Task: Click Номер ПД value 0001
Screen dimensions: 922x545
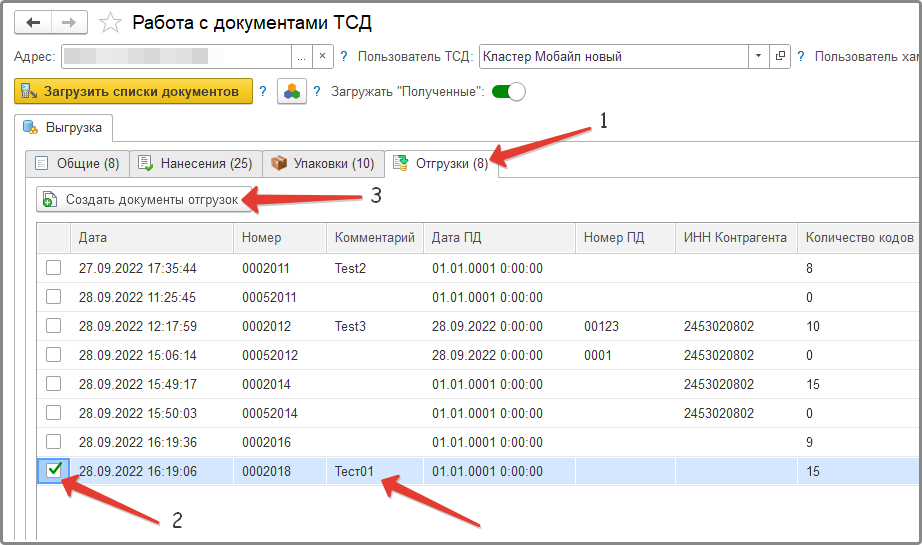Action: tap(597, 355)
